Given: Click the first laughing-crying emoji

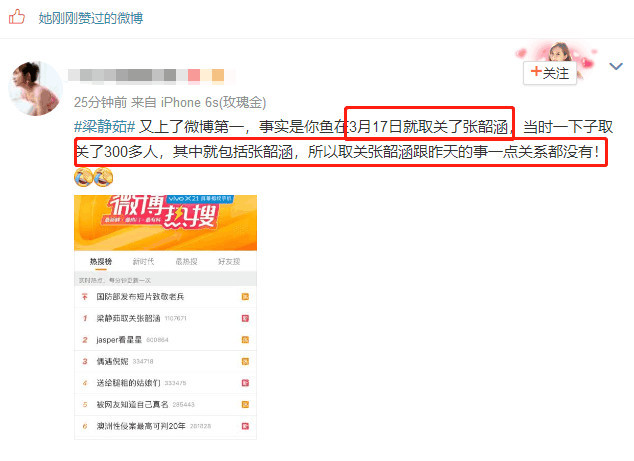Looking at the screenshot, I should (84, 177).
